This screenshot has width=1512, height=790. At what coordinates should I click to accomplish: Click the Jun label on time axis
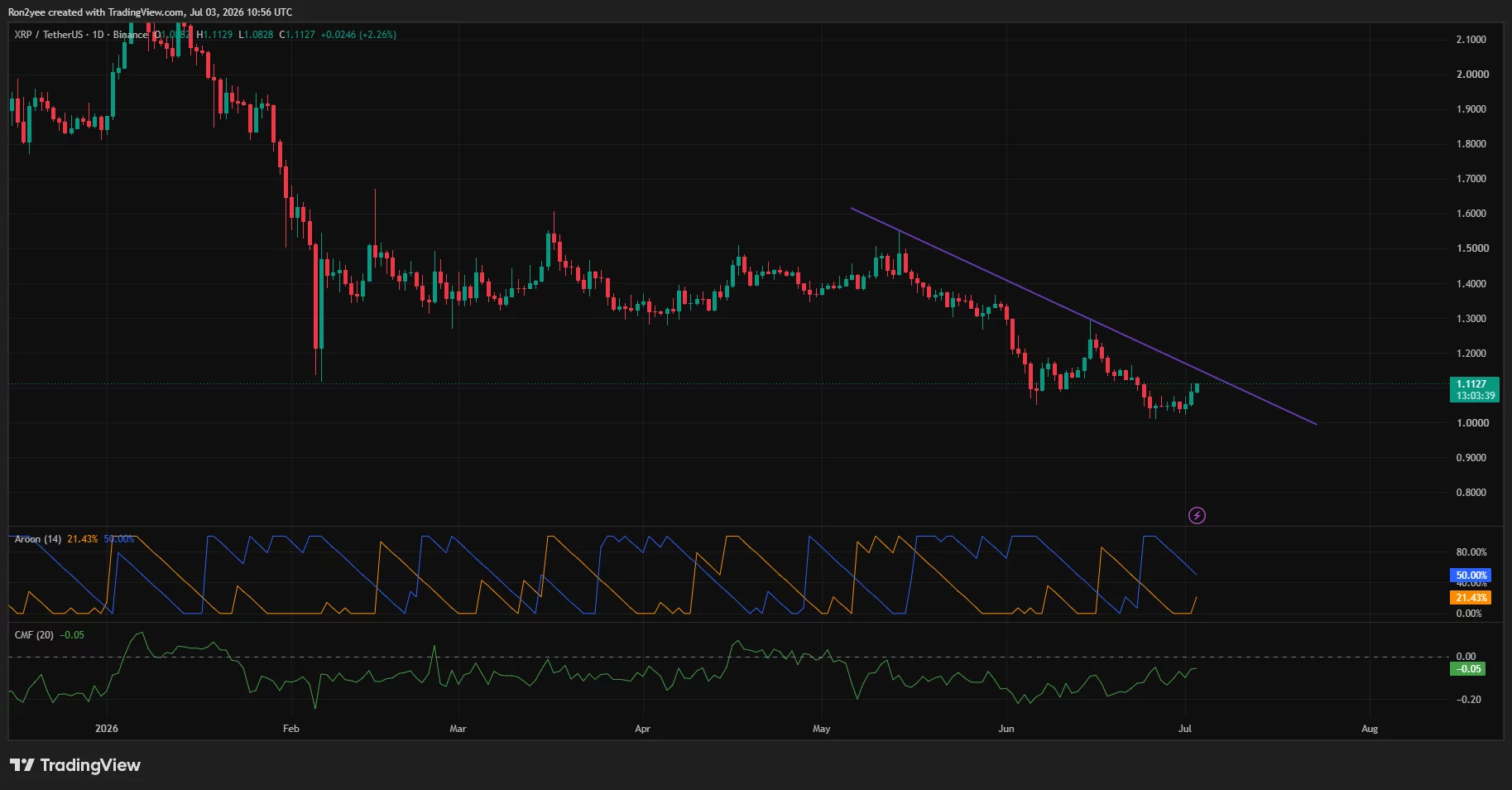1006,729
